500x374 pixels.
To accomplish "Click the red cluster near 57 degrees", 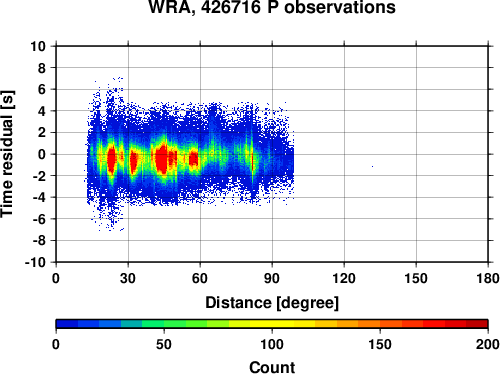I will point(193,159).
